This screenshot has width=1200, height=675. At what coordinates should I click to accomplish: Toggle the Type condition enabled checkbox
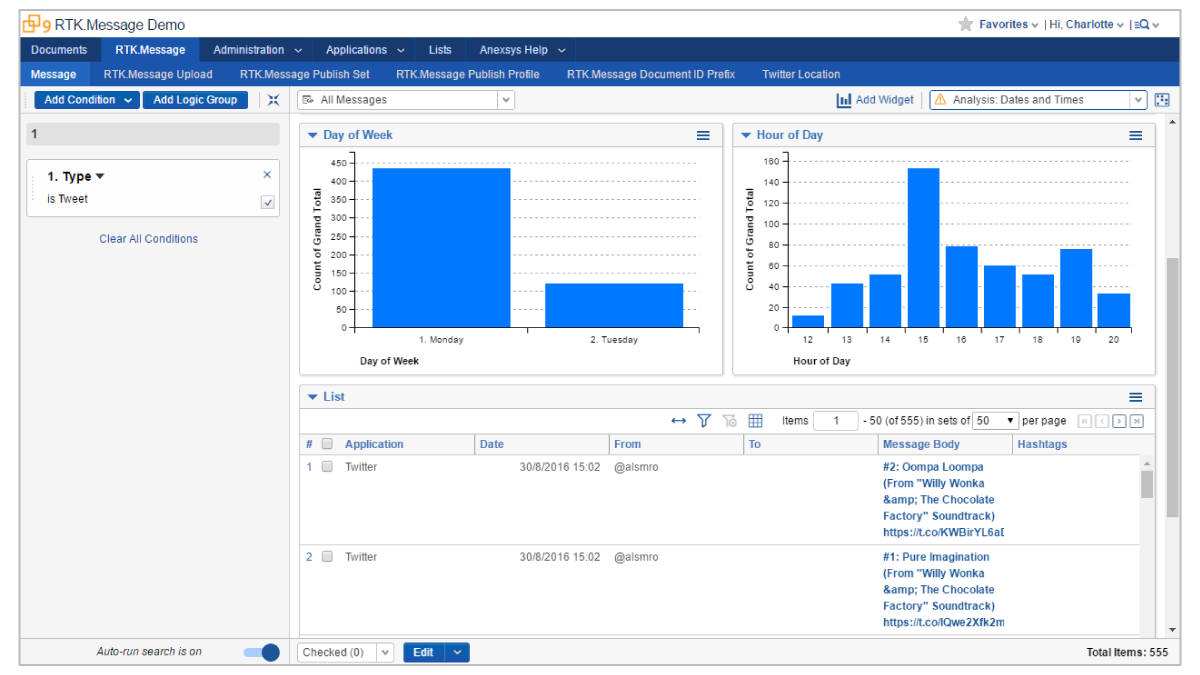(x=267, y=202)
